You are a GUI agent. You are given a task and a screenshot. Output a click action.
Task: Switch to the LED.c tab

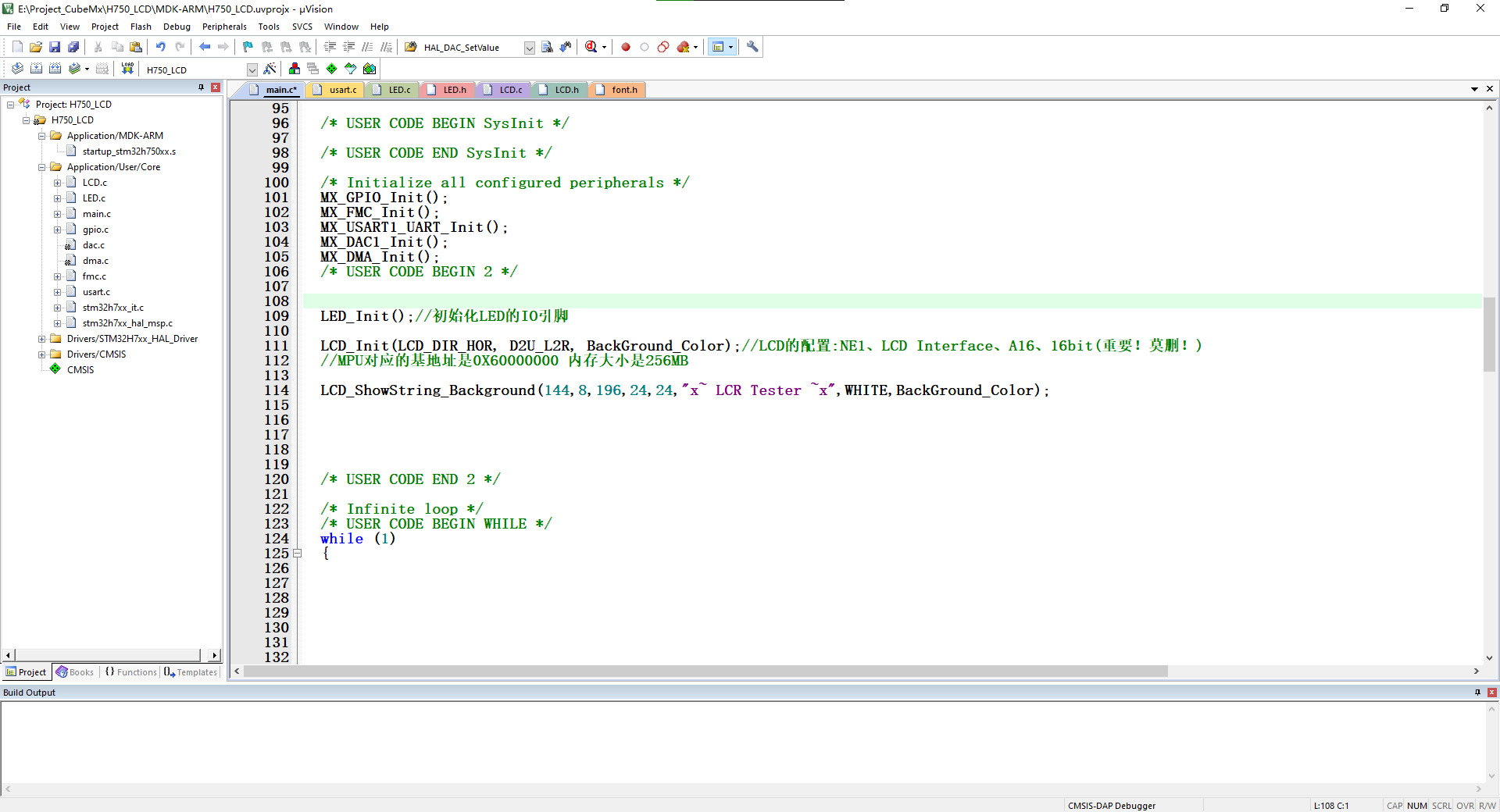393,90
